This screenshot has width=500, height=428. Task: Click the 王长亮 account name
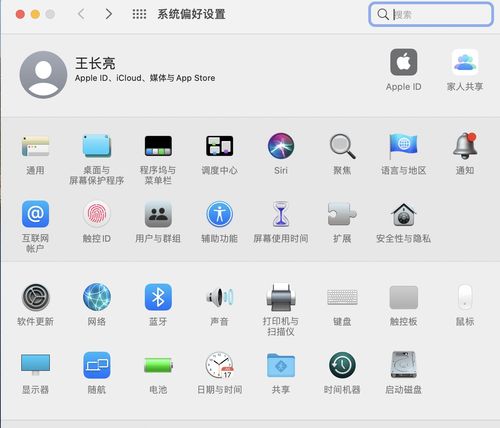tap(95, 63)
